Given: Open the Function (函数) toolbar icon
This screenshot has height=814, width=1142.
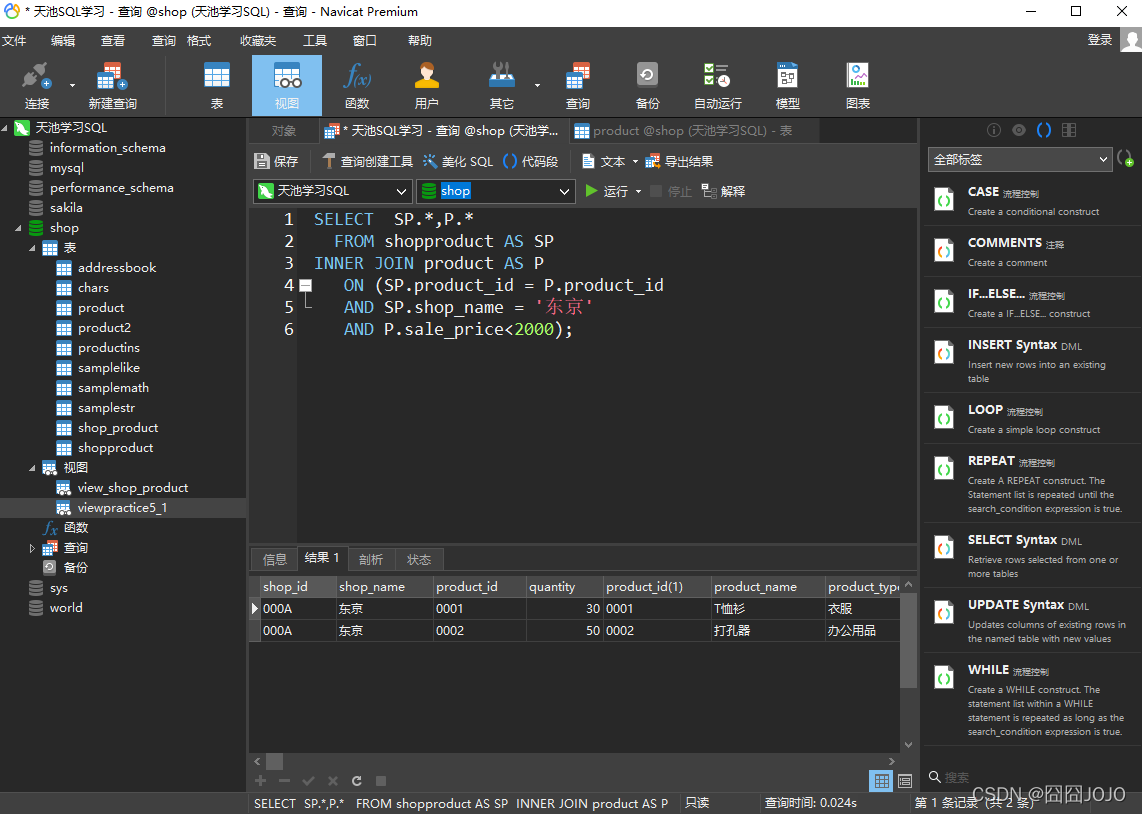Looking at the screenshot, I should [357, 86].
